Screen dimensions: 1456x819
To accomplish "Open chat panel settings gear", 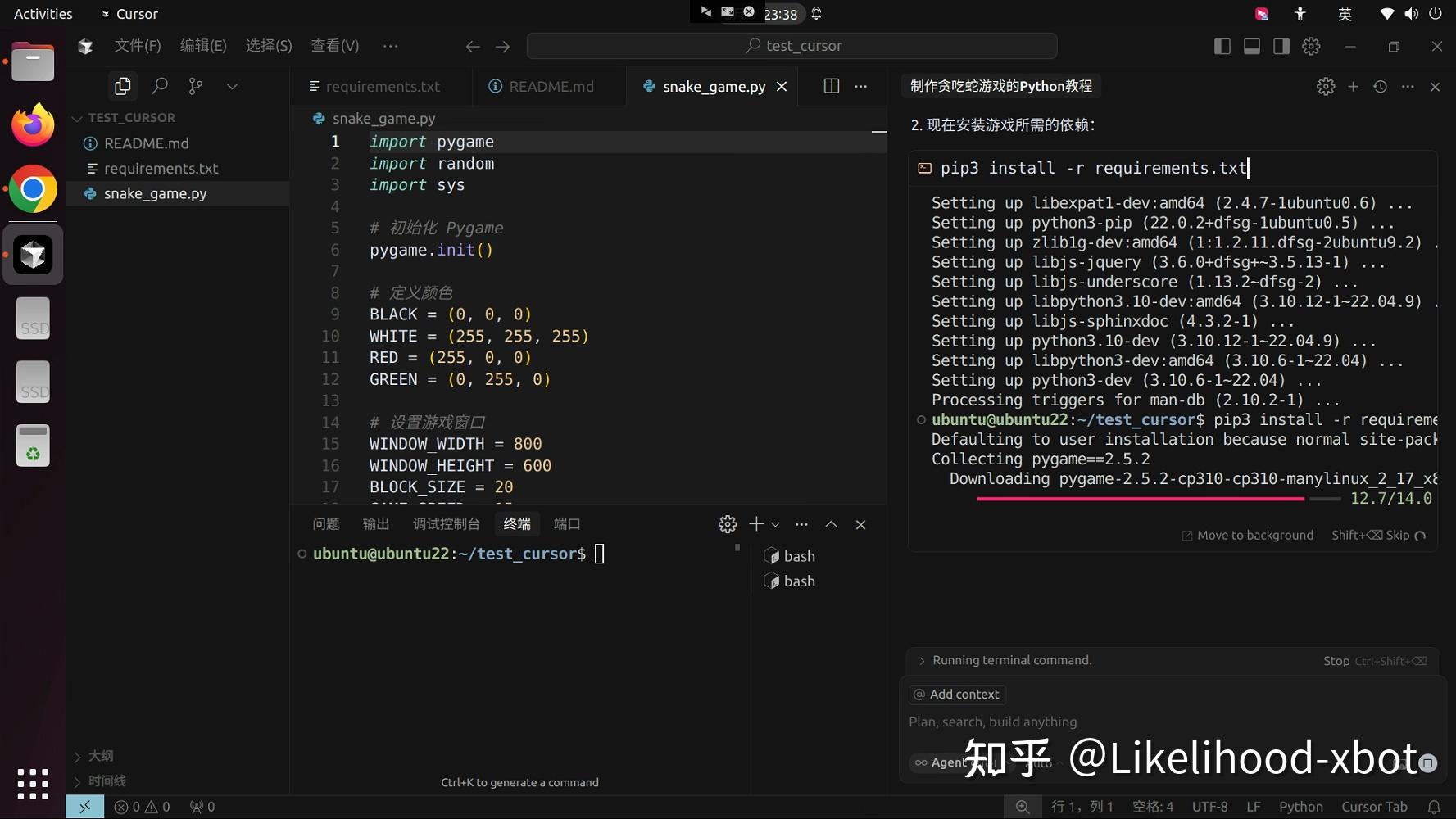I will point(1326,86).
